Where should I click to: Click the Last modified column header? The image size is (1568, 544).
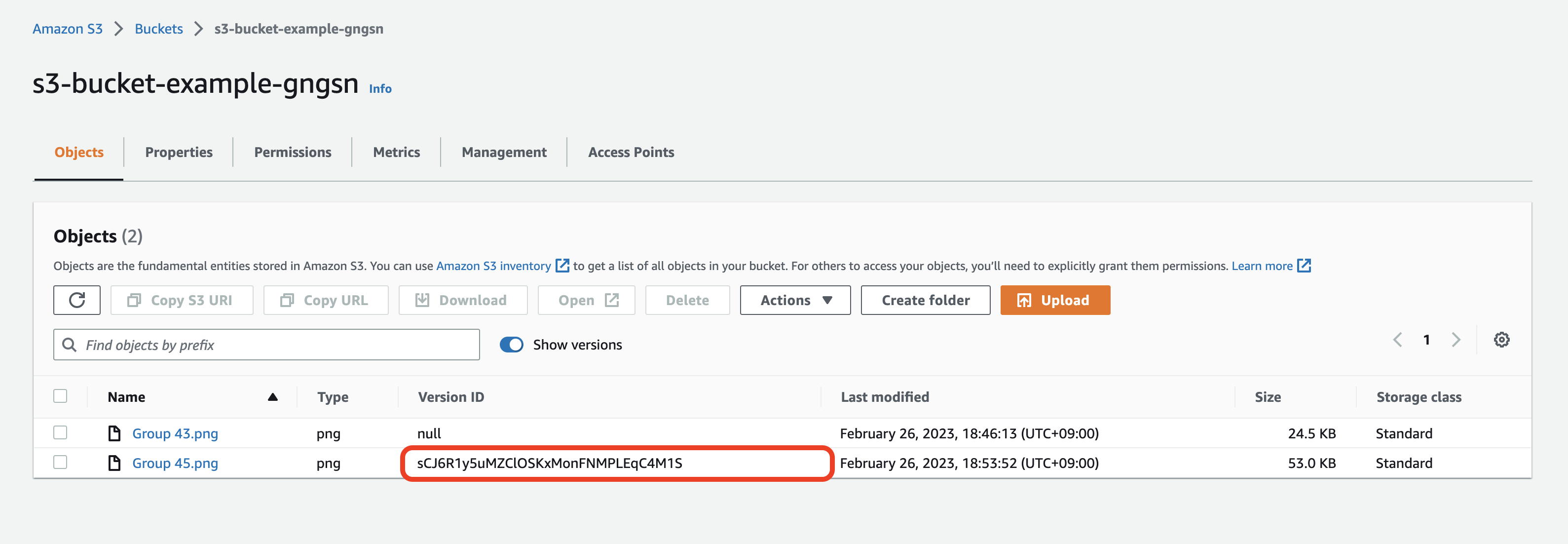coord(885,397)
